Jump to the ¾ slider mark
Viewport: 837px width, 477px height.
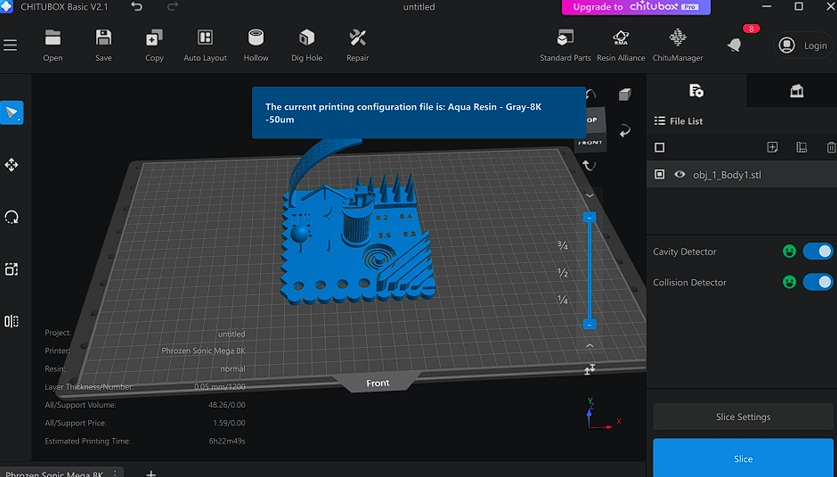(563, 245)
